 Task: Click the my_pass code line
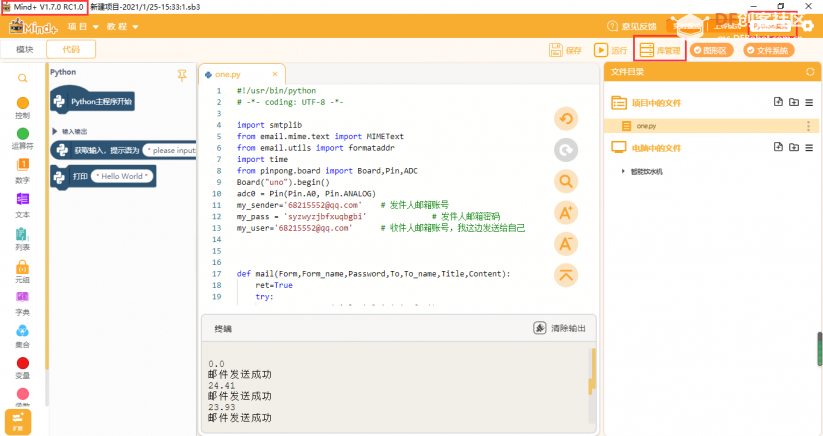click(368, 216)
